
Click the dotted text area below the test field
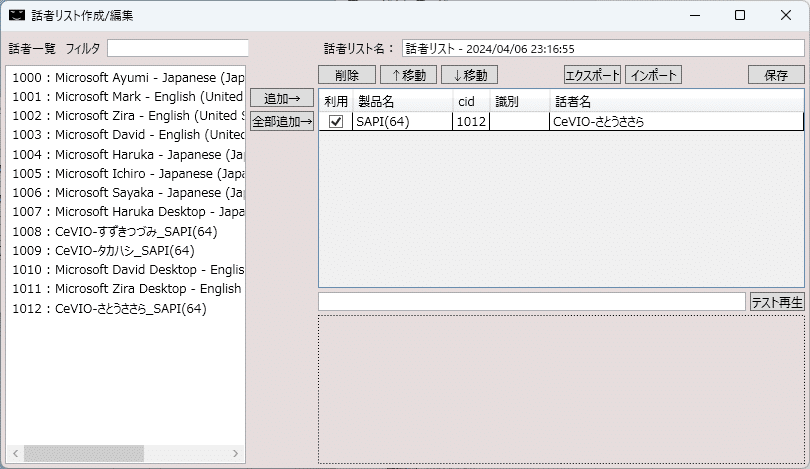coord(562,389)
